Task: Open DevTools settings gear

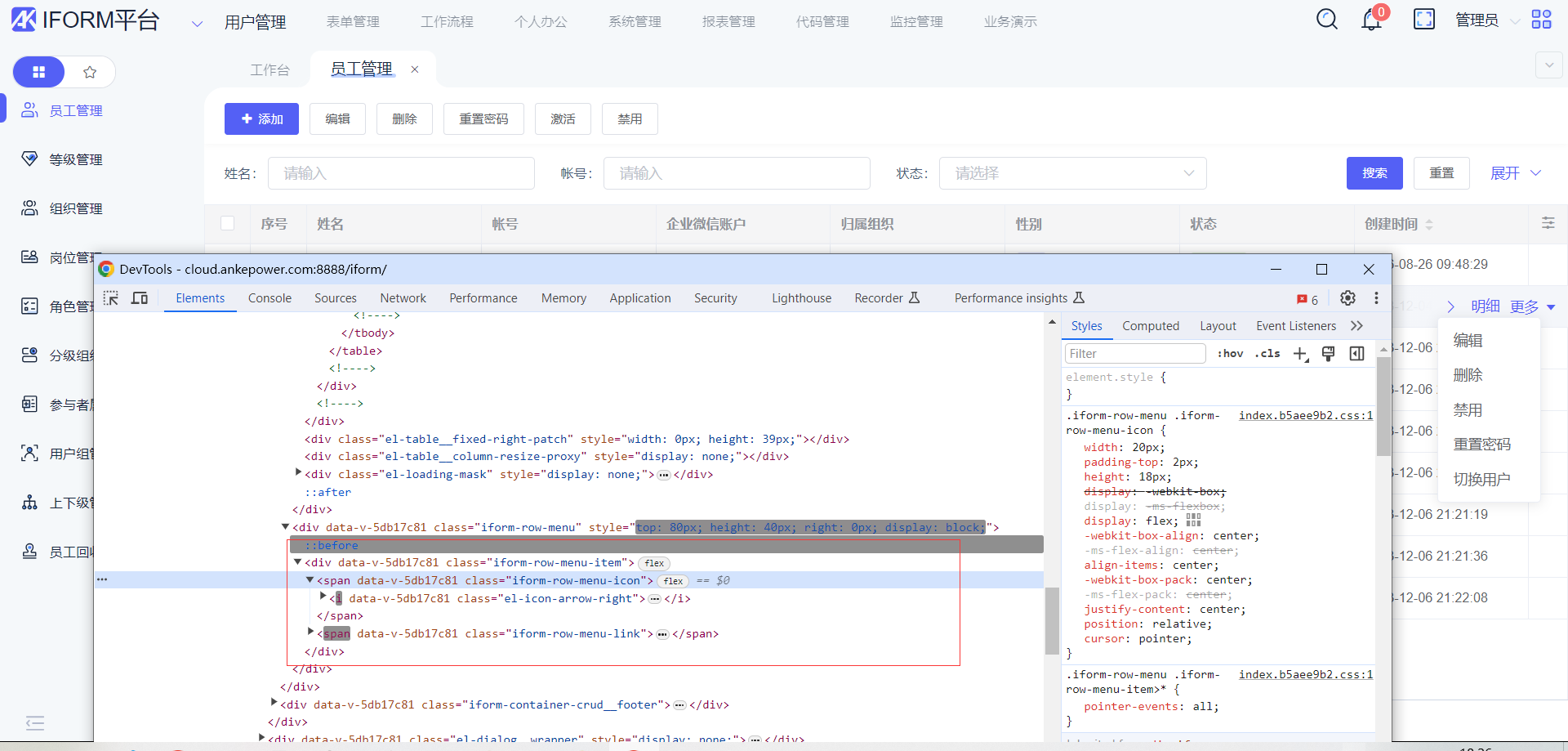Action: tap(1347, 298)
